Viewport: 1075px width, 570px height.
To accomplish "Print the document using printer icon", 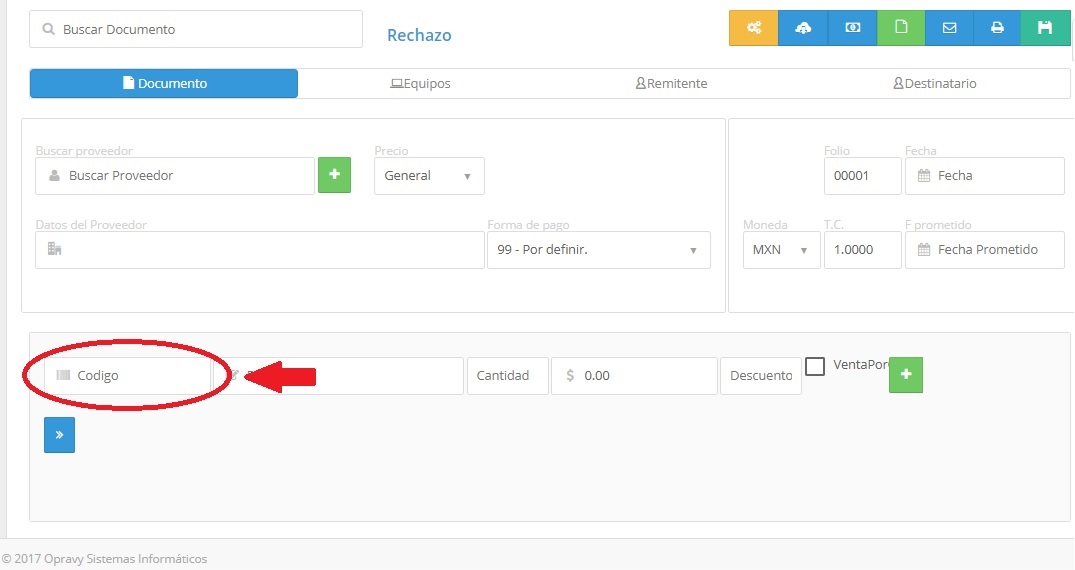I will coord(997,28).
